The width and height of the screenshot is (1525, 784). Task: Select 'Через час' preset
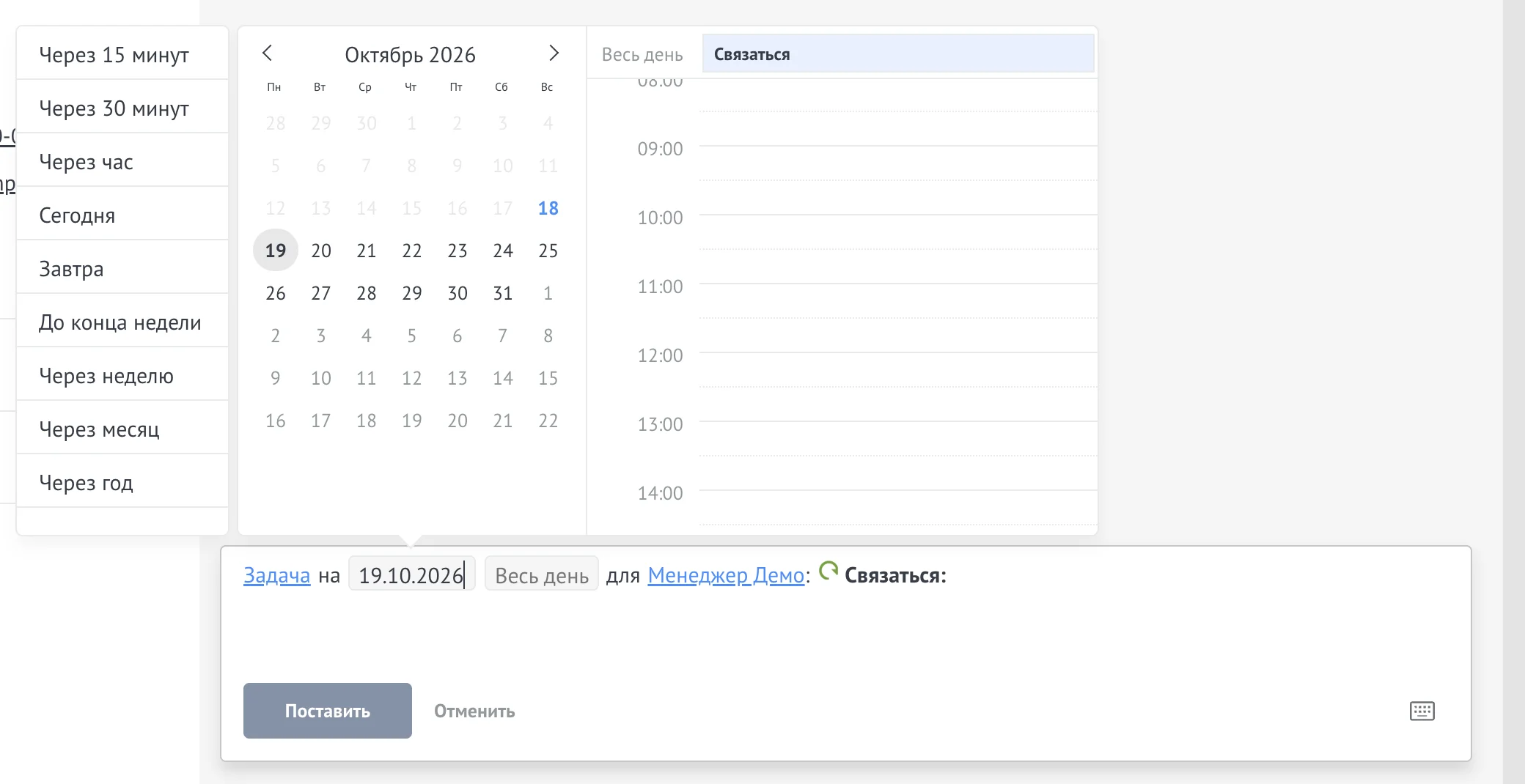(x=122, y=162)
